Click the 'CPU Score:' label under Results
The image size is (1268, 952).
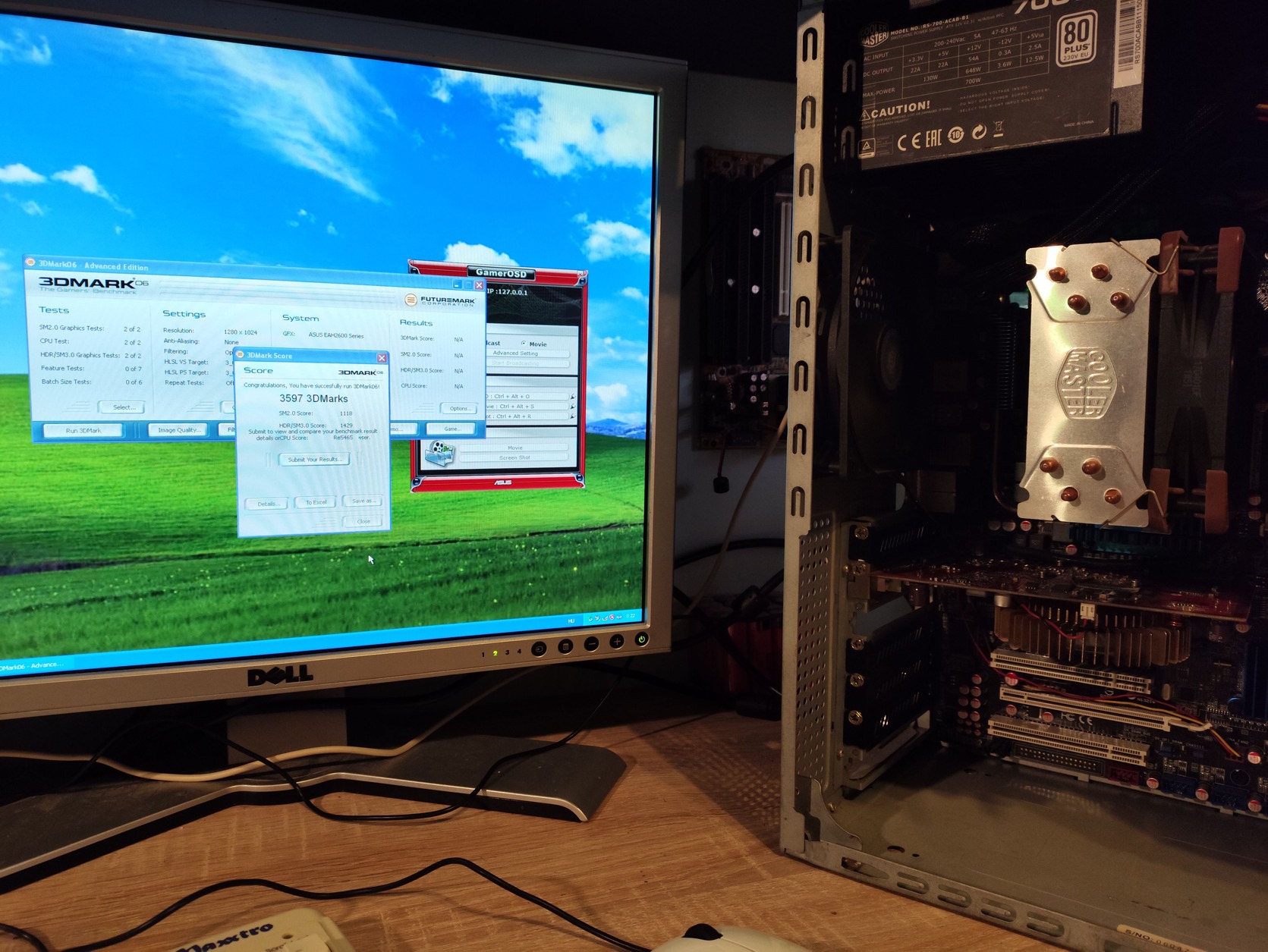pyautogui.click(x=414, y=385)
